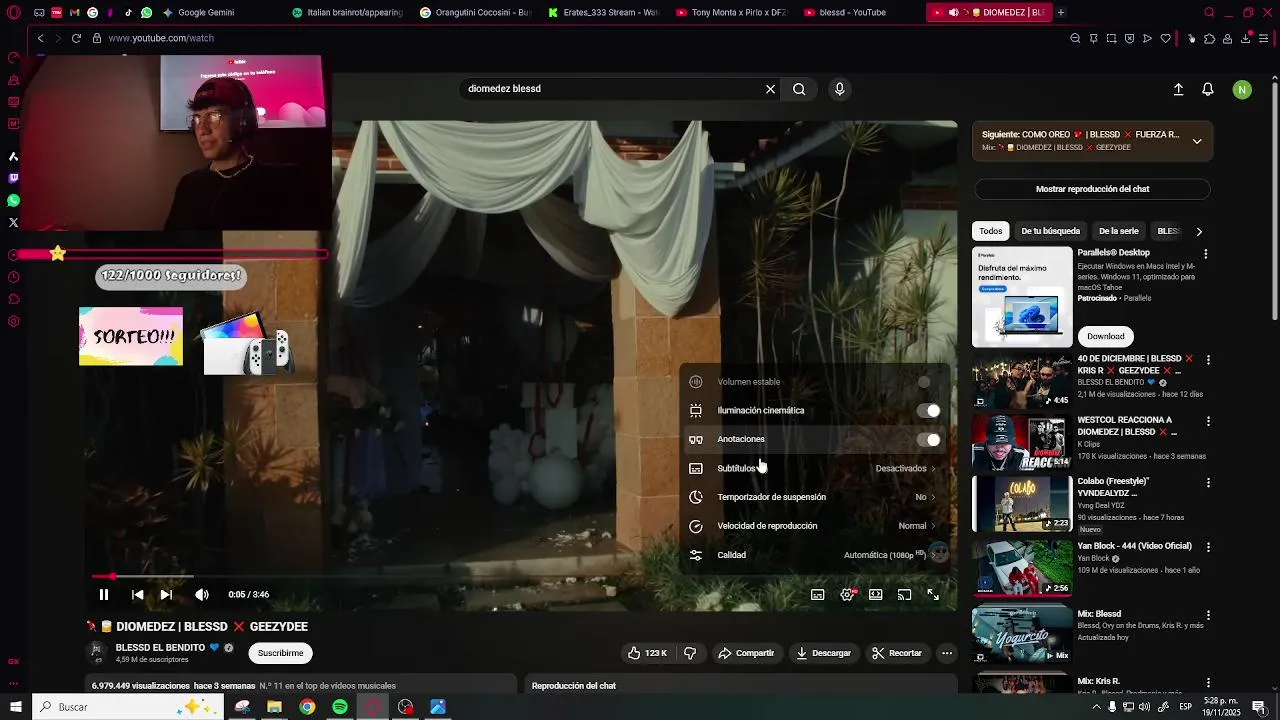Screen dimensions: 1280x720
Task: Click the Parallels Download button
Action: 1105,336
